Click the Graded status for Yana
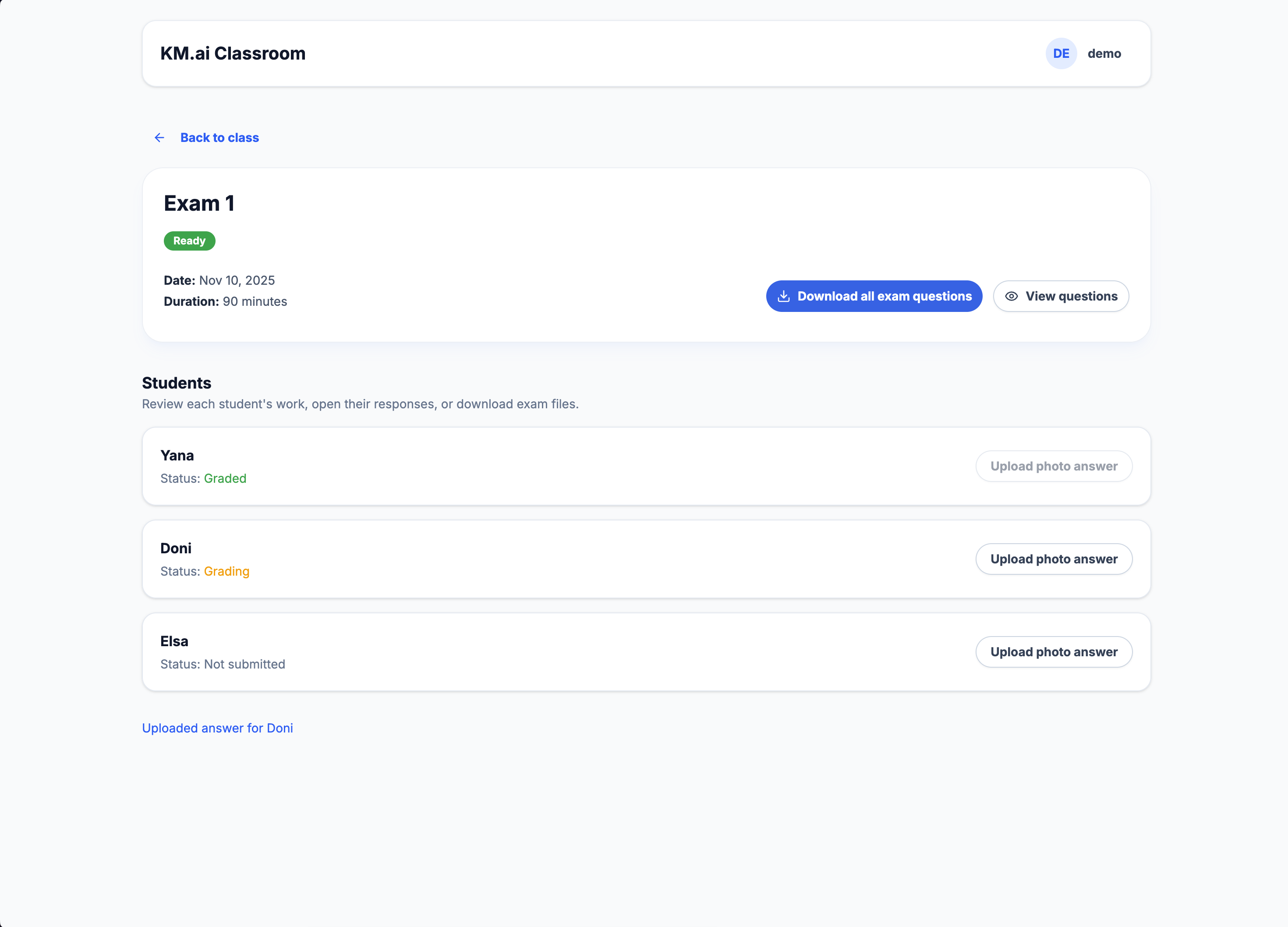 pos(225,478)
